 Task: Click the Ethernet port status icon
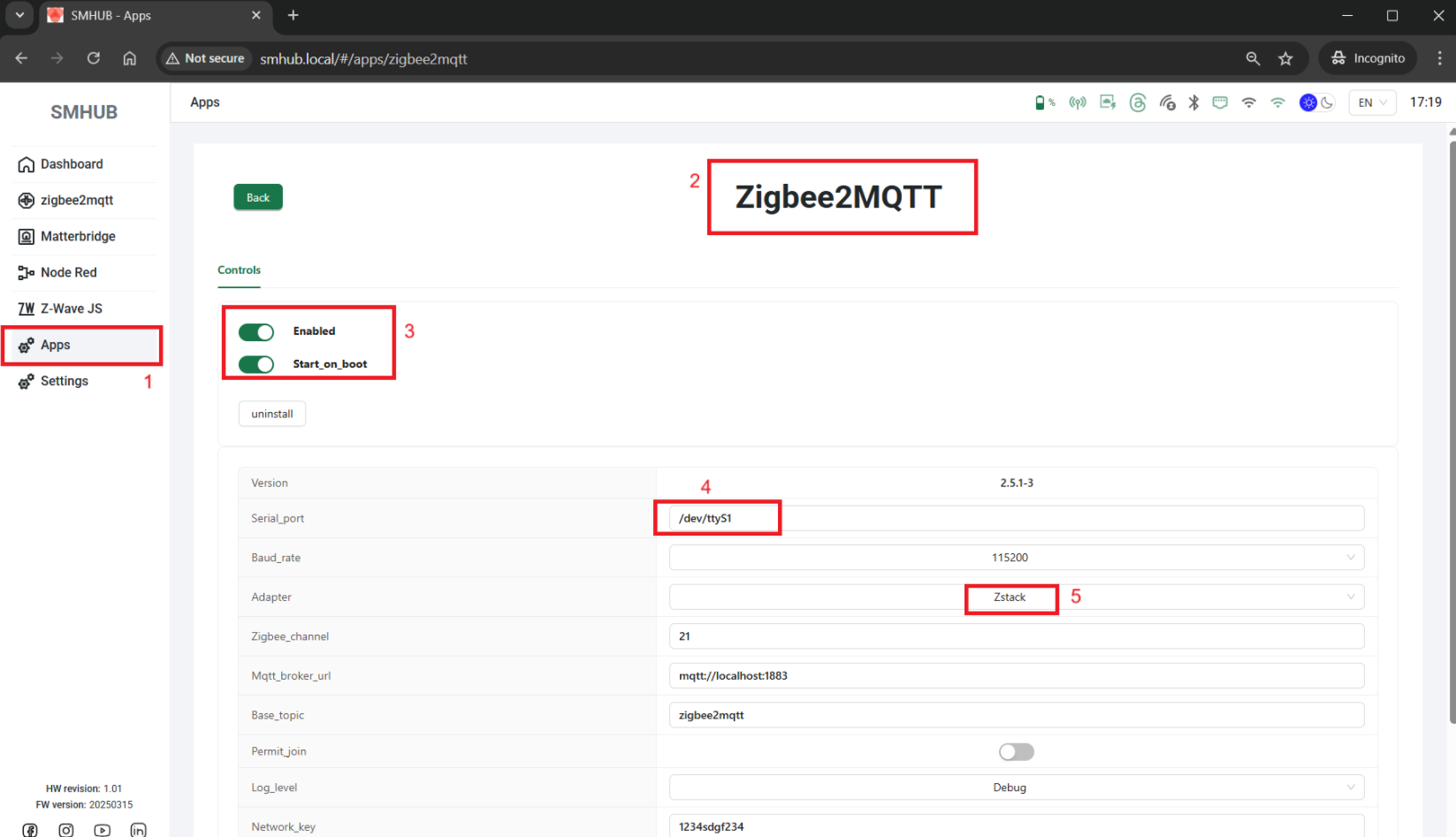[1220, 103]
